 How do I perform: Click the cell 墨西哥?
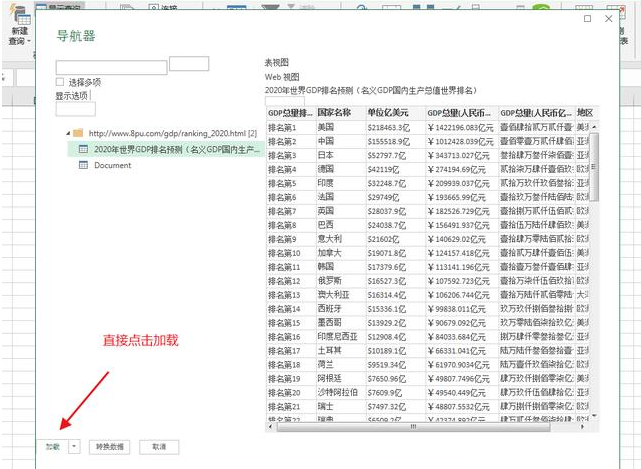coord(341,323)
